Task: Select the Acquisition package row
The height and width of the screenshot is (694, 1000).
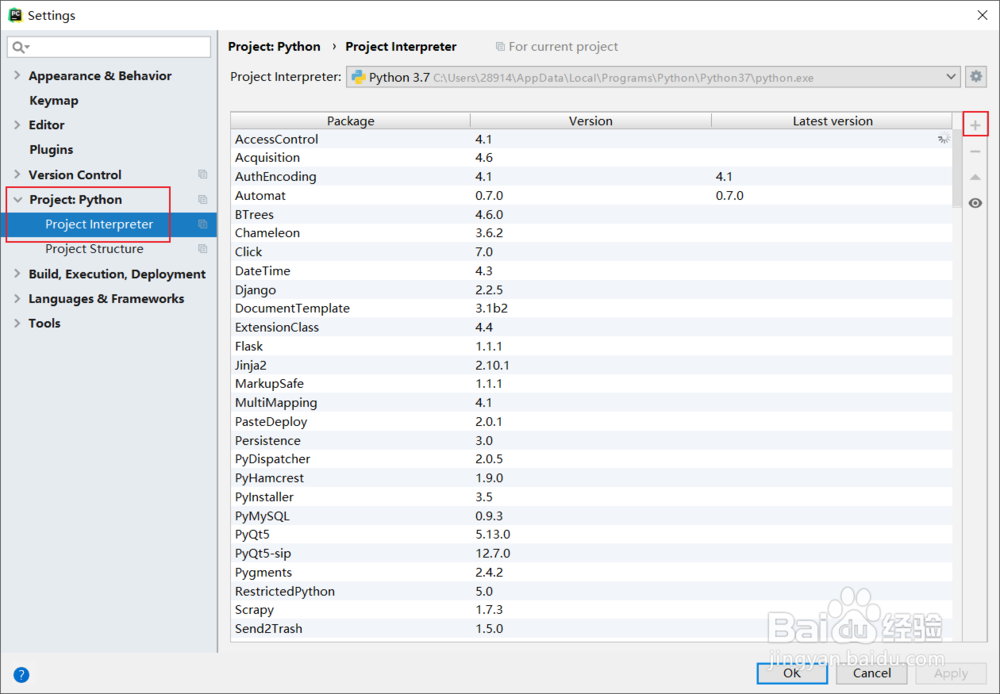Action: point(592,158)
